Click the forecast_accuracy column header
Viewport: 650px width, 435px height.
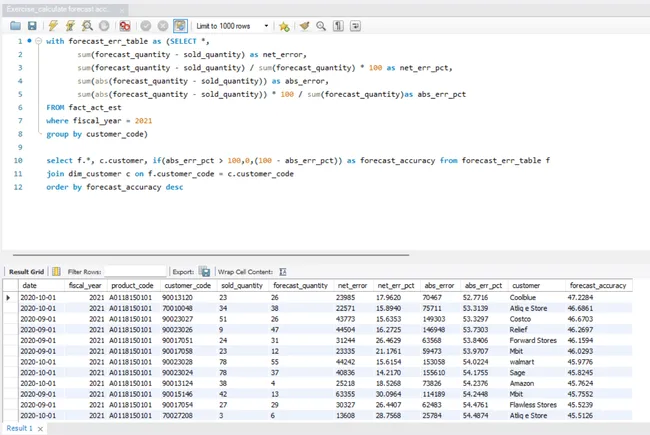[598, 285]
